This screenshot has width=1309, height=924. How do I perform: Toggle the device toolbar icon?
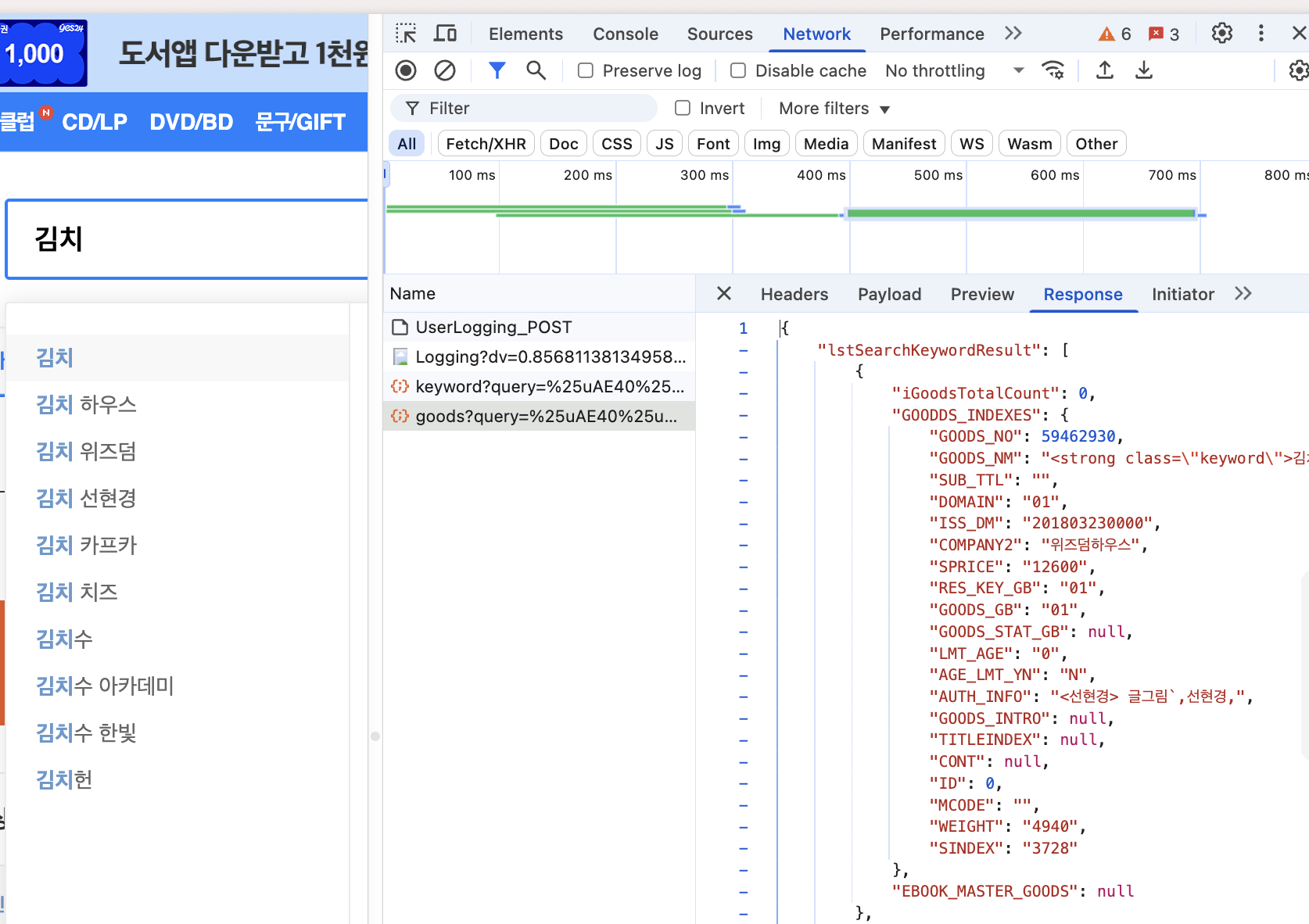446,34
